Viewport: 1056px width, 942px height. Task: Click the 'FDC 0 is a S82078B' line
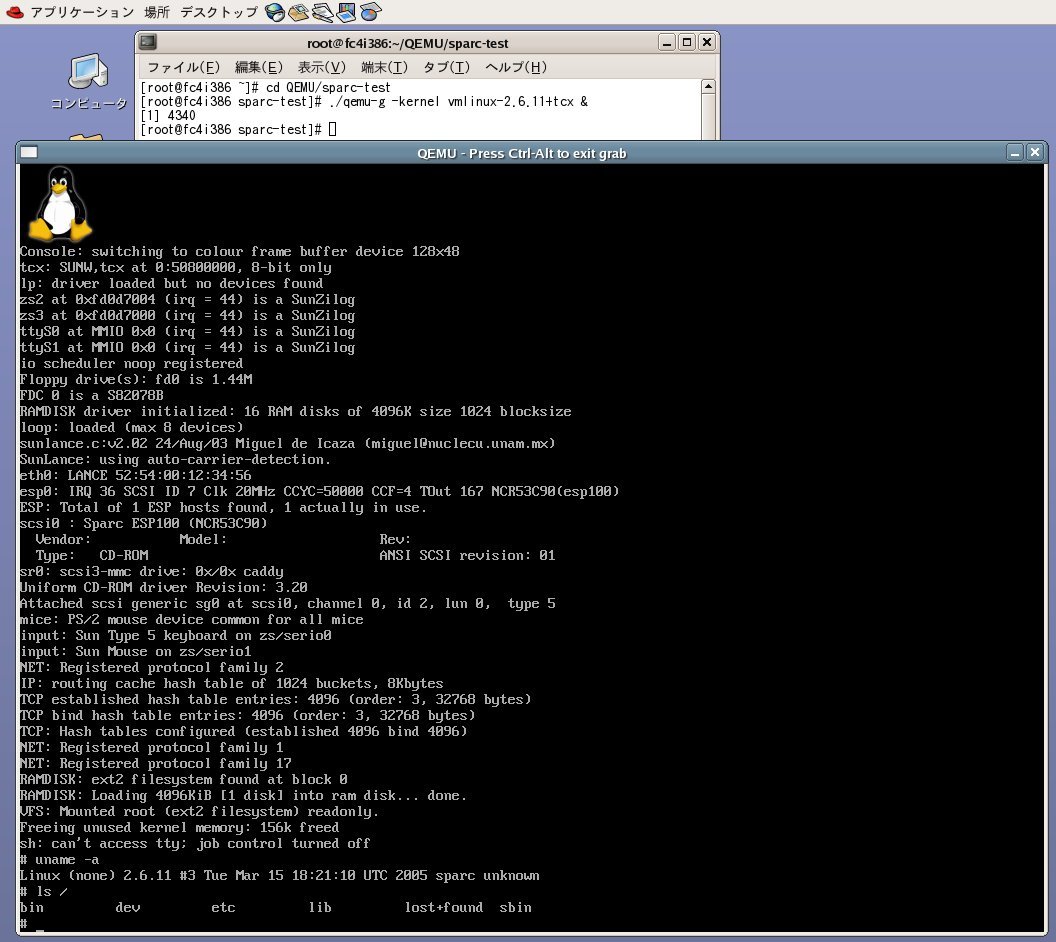point(92,396)
